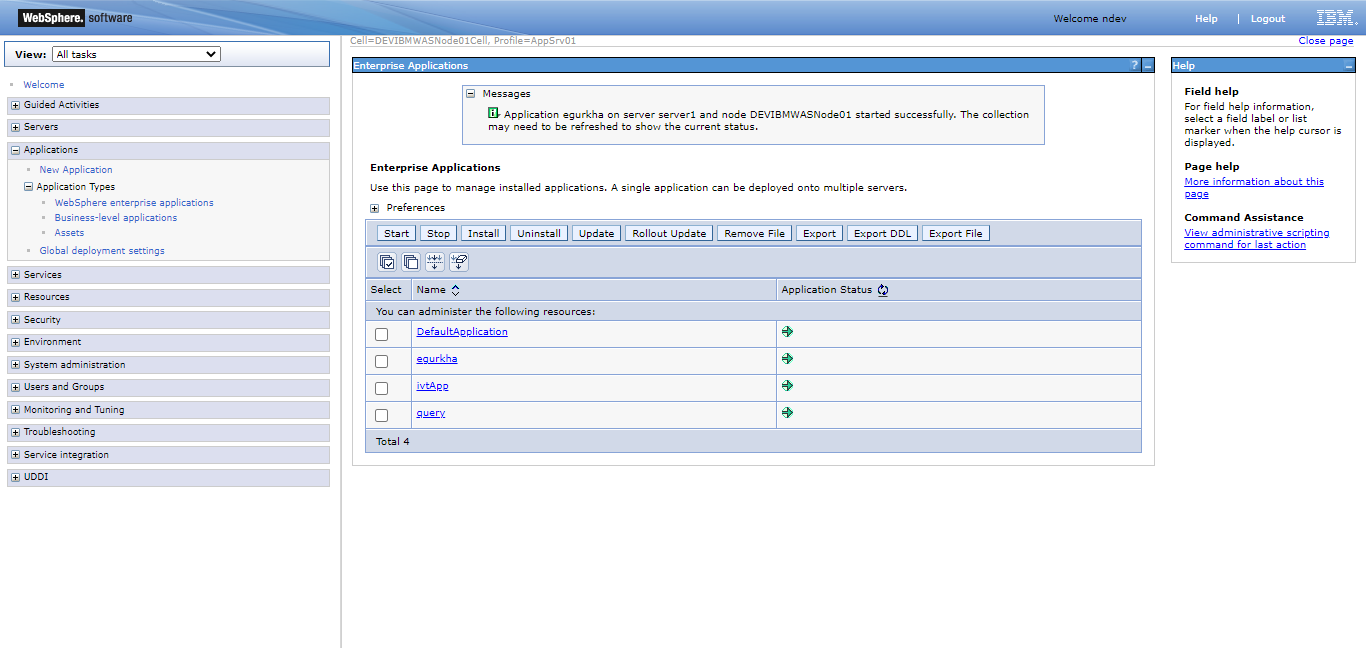Screen dimensions: 1366x648
Task: Click the Install button
Action: click(x=484, y=233)
